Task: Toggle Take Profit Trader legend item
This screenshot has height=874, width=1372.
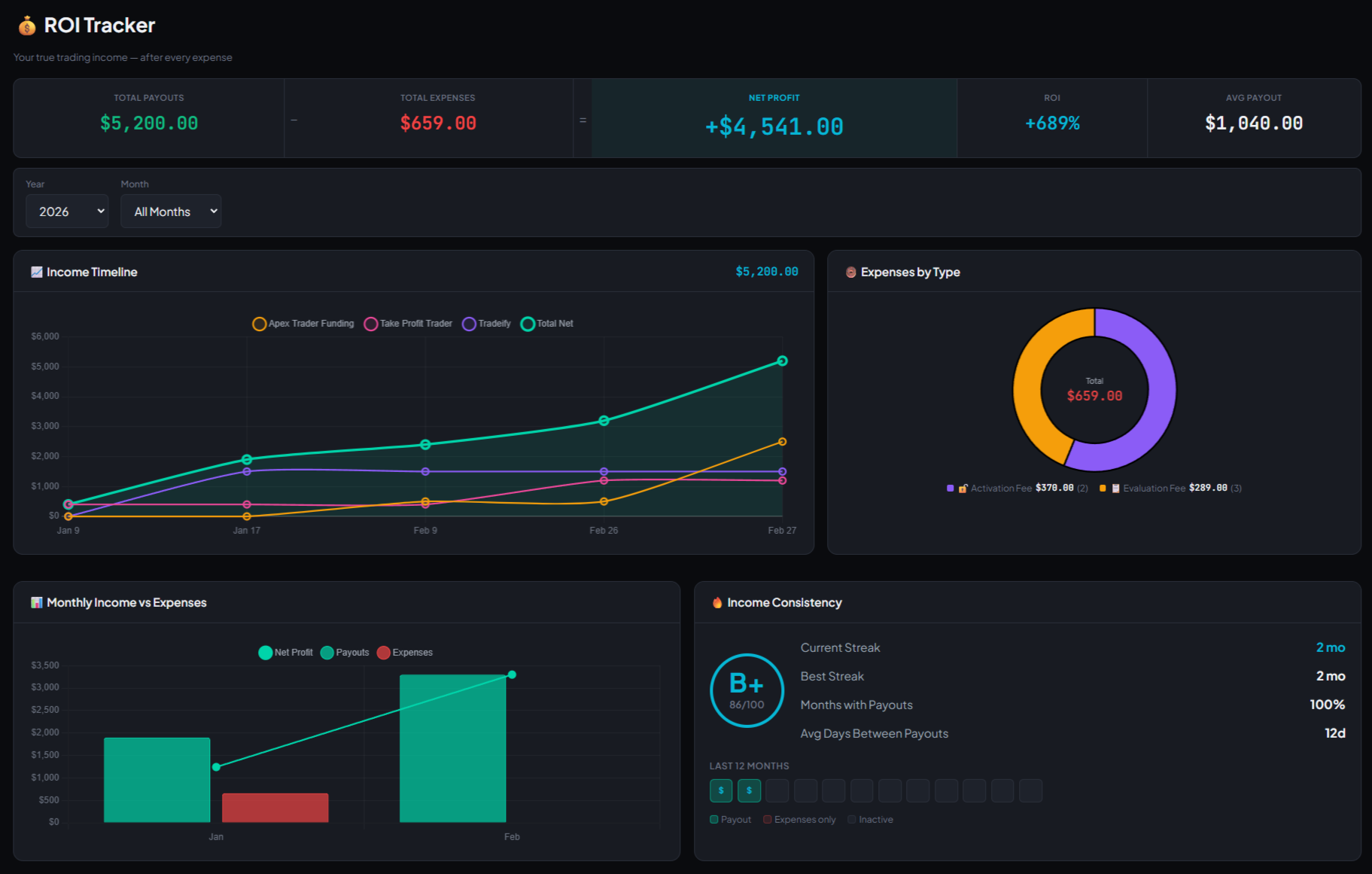Action: click(408, 324)
